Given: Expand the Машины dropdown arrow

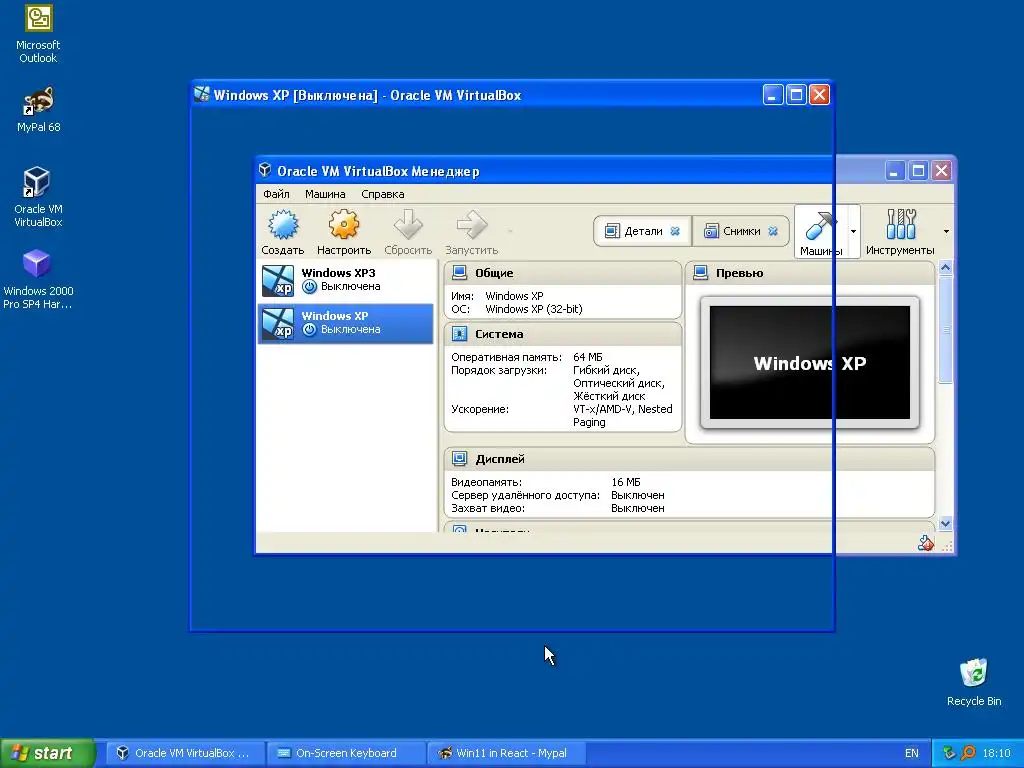Looking at the screenshot, I should point(854,232).
